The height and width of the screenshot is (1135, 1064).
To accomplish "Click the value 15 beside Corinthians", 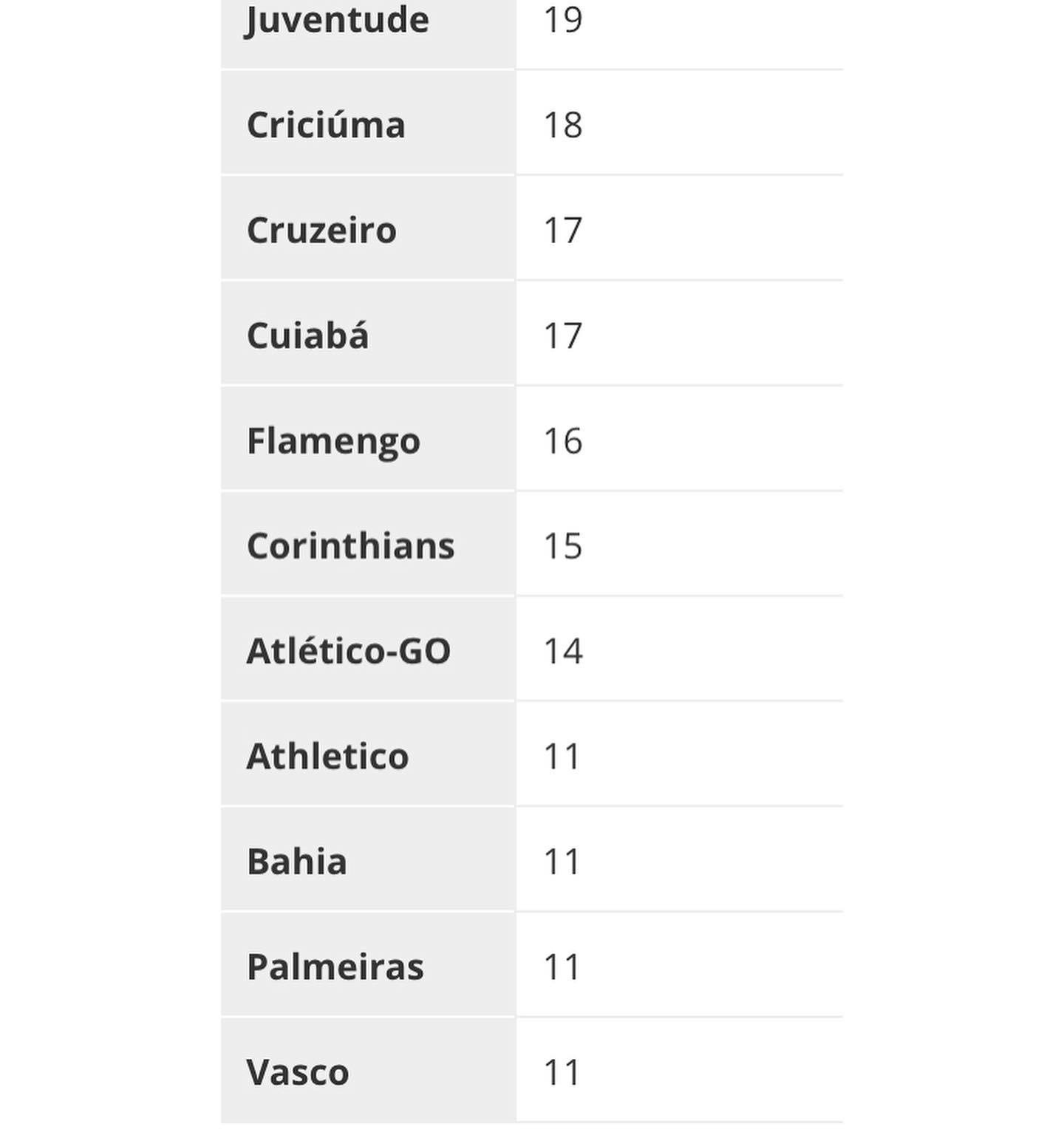I will [x=563, y=546].
